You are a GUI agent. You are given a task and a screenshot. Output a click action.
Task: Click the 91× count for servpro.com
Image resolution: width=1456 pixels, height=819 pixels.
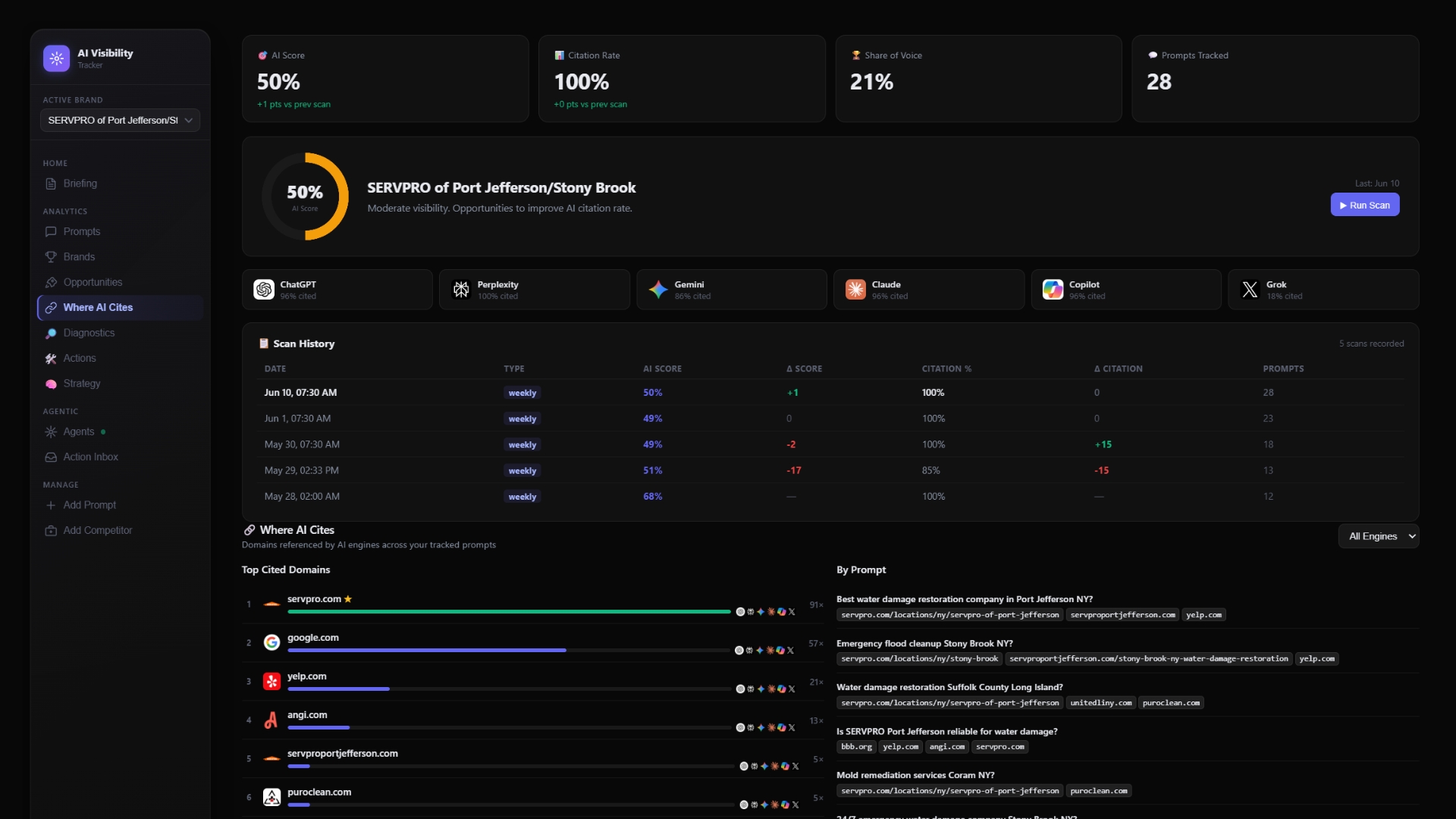[x=816, y=605]
